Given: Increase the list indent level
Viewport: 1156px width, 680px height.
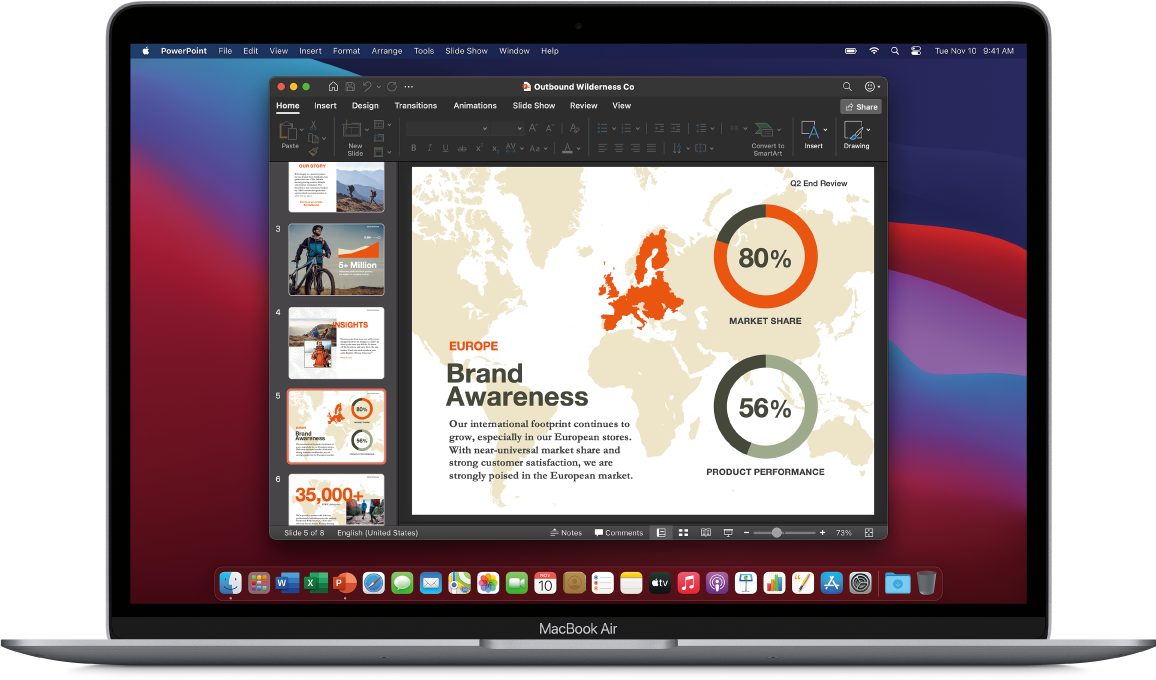Looking at the screenshot, I should [x=675, y=128].
